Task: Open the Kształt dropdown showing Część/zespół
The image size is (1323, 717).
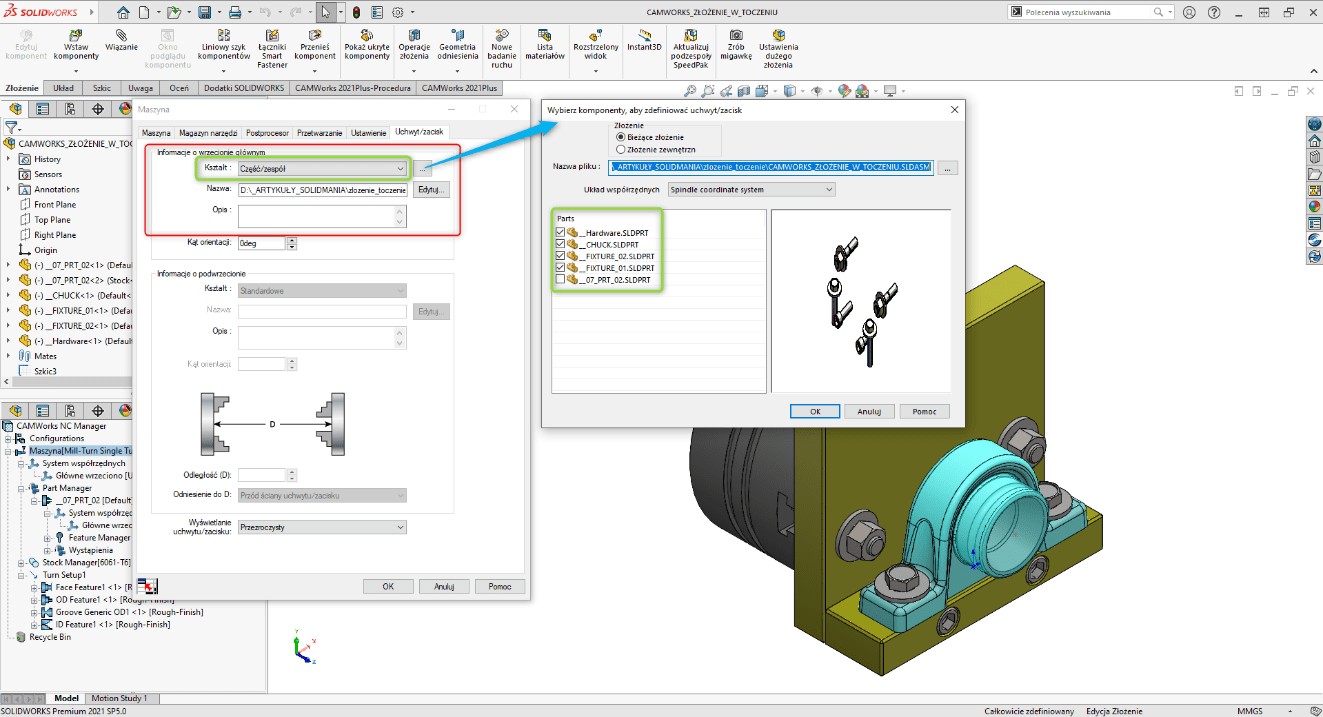Action: [322, 168]
